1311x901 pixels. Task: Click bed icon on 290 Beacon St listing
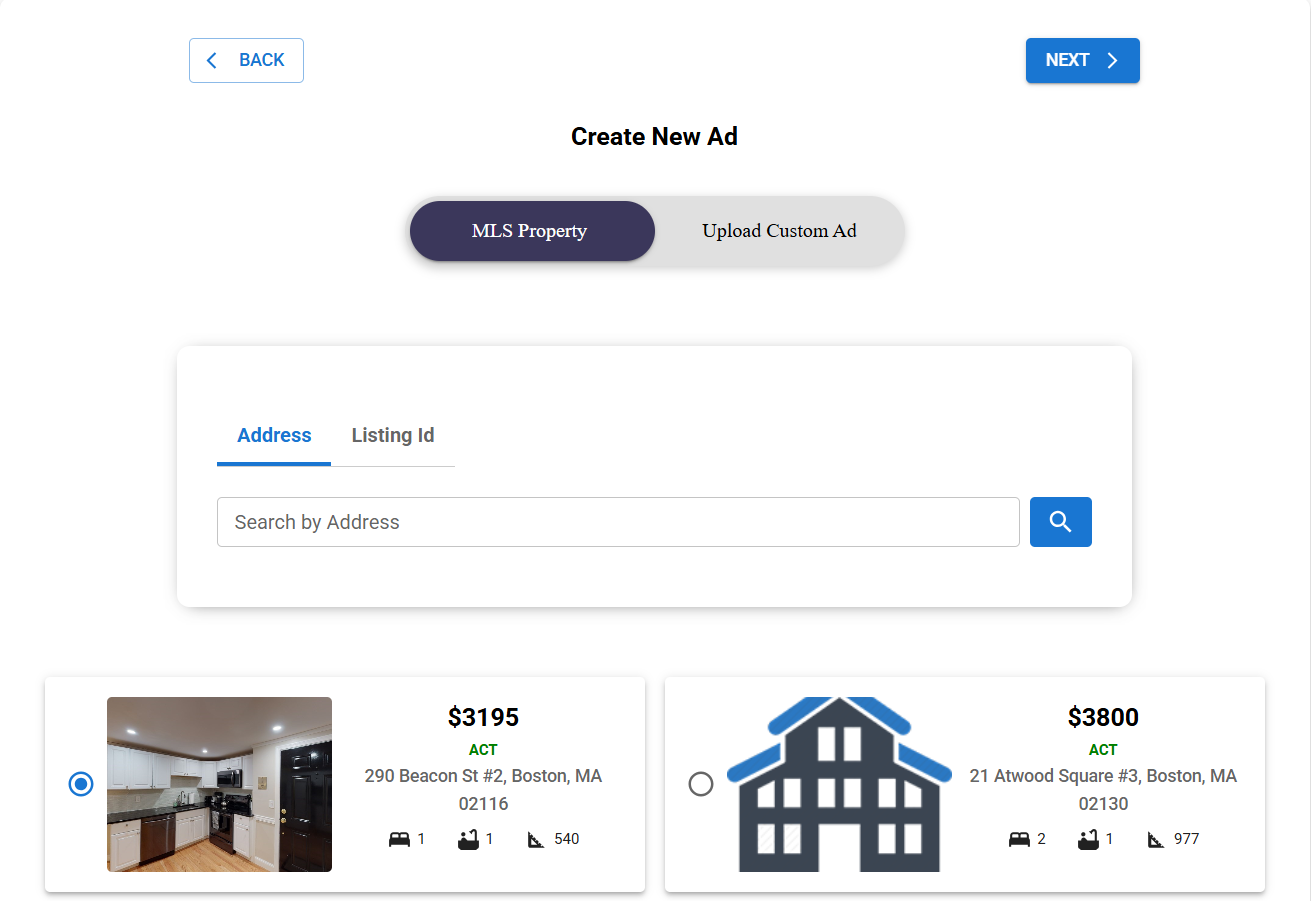point(399,839)
